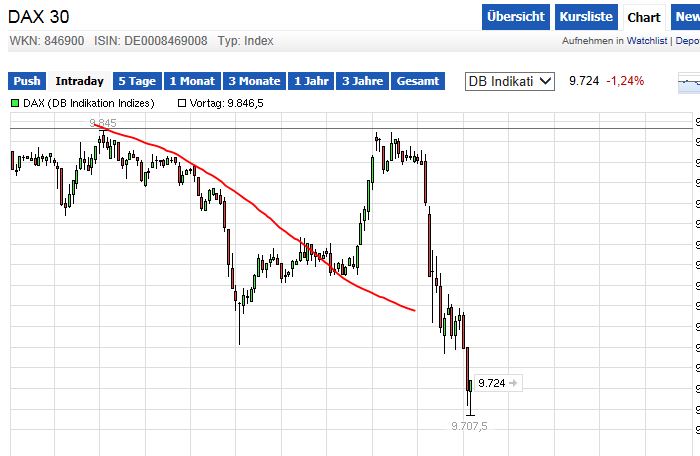Click the green DAX legend swatch
The image size is (700, 456).
pyautogui.click(x=15, y=103)
